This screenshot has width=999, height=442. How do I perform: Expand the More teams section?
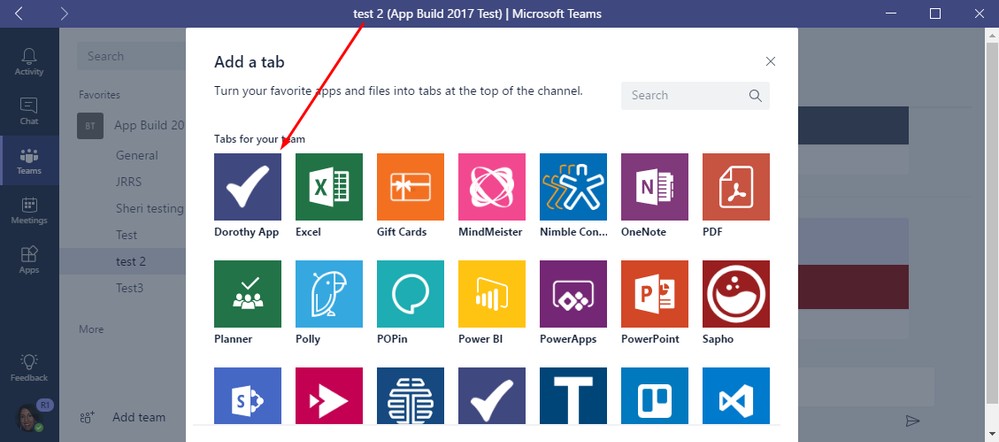click(91, 329)
